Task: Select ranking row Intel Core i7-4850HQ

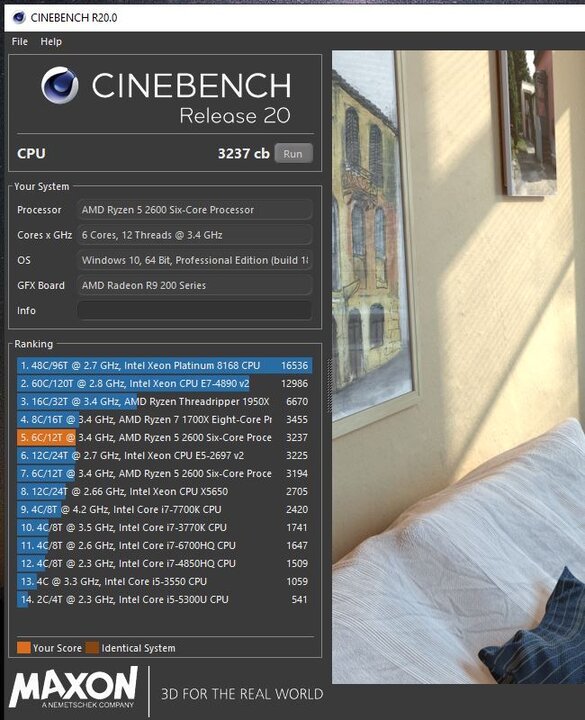Action: 164,563
